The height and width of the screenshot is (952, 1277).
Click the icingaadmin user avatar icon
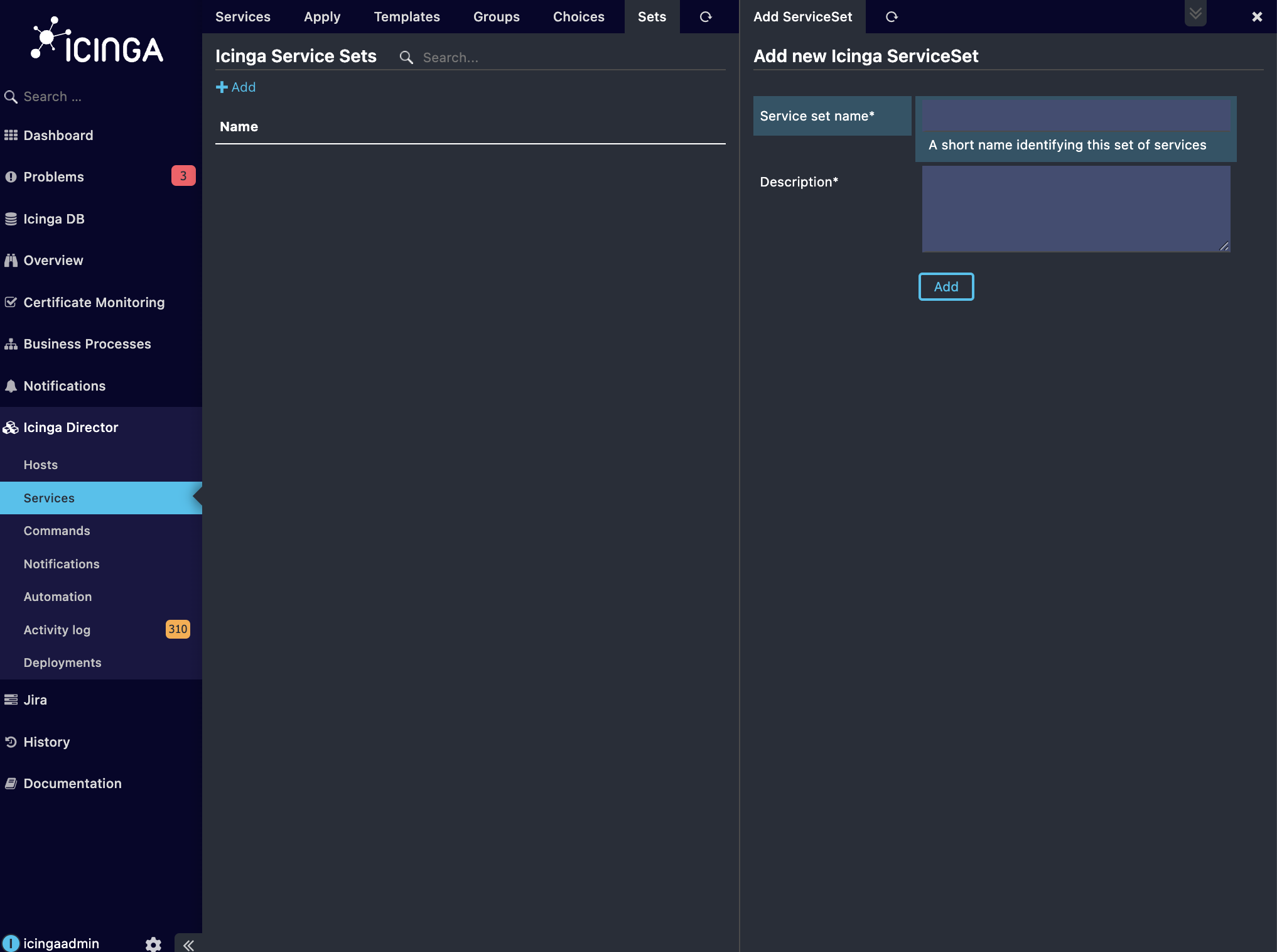coord(11,943)
